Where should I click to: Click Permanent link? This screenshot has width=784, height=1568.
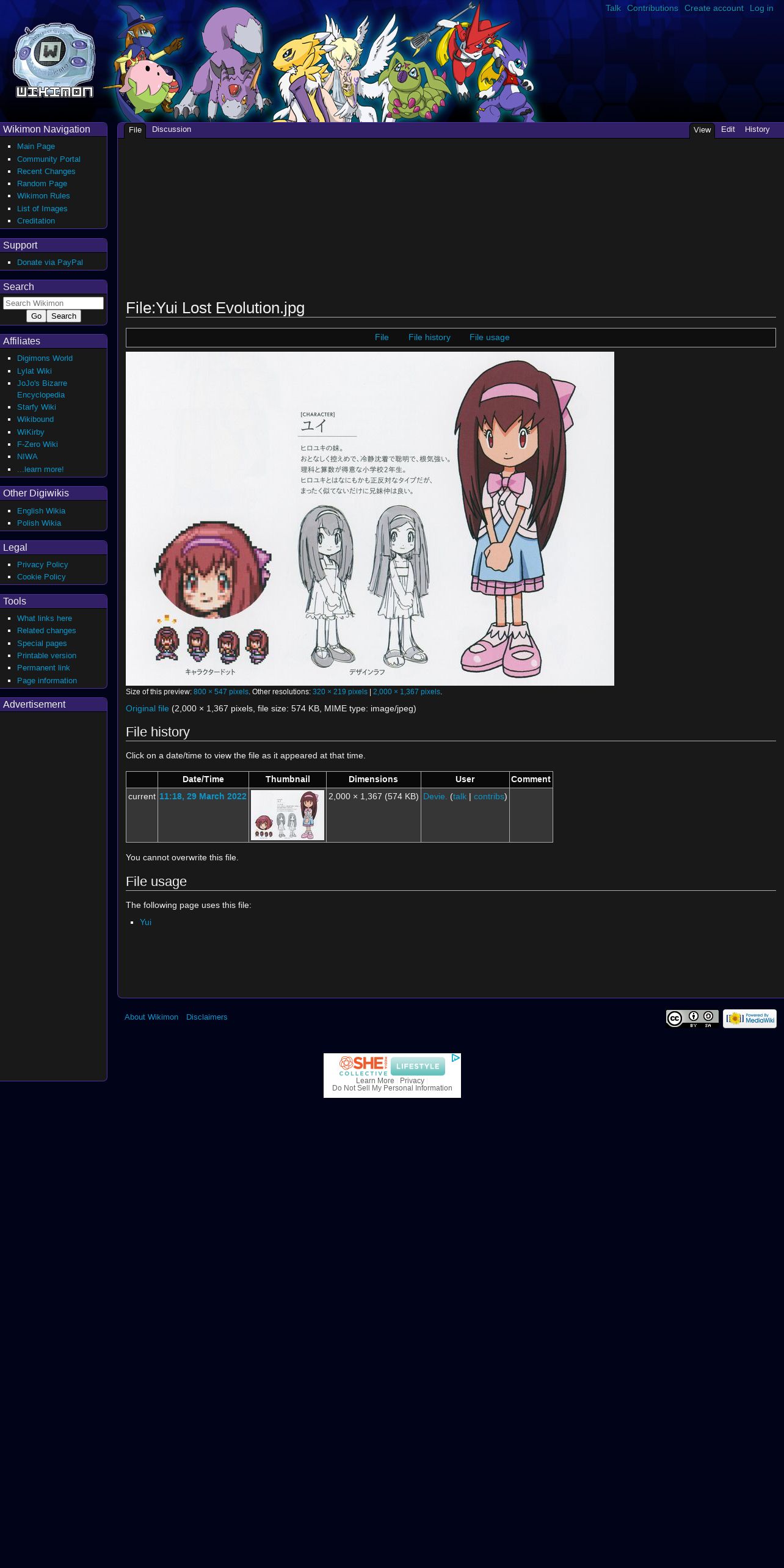click(43, 668)
